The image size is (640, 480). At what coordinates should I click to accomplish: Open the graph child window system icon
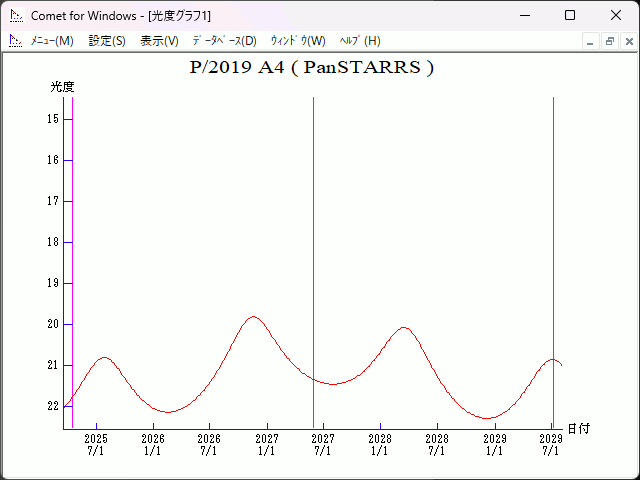click(15, 41)
